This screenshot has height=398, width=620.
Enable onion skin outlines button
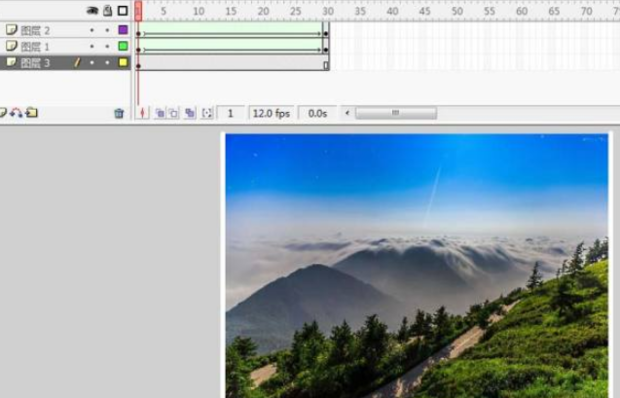[x=174, y=113]
